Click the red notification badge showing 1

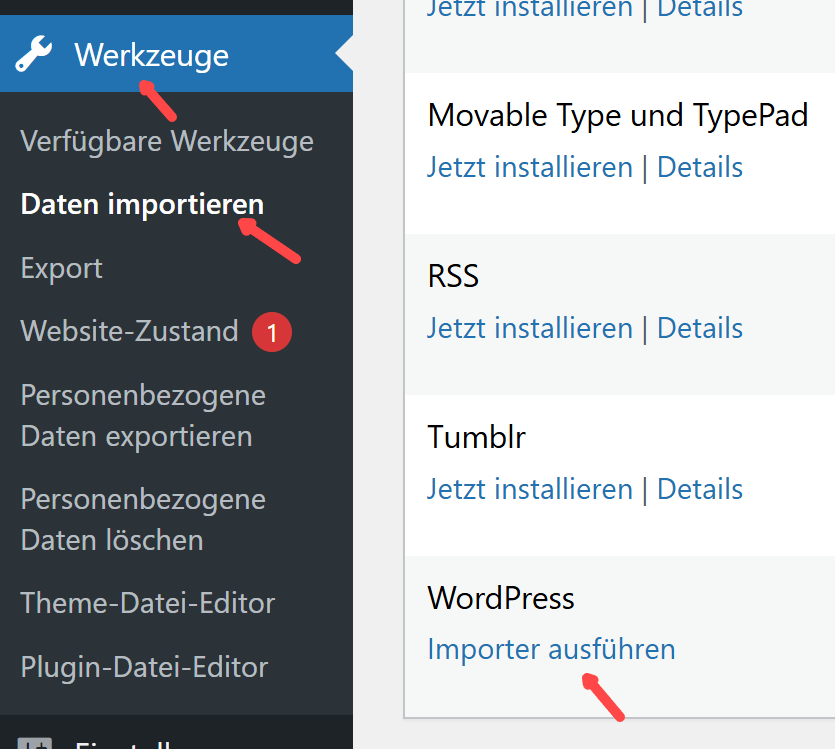click(x=271, y=332)
